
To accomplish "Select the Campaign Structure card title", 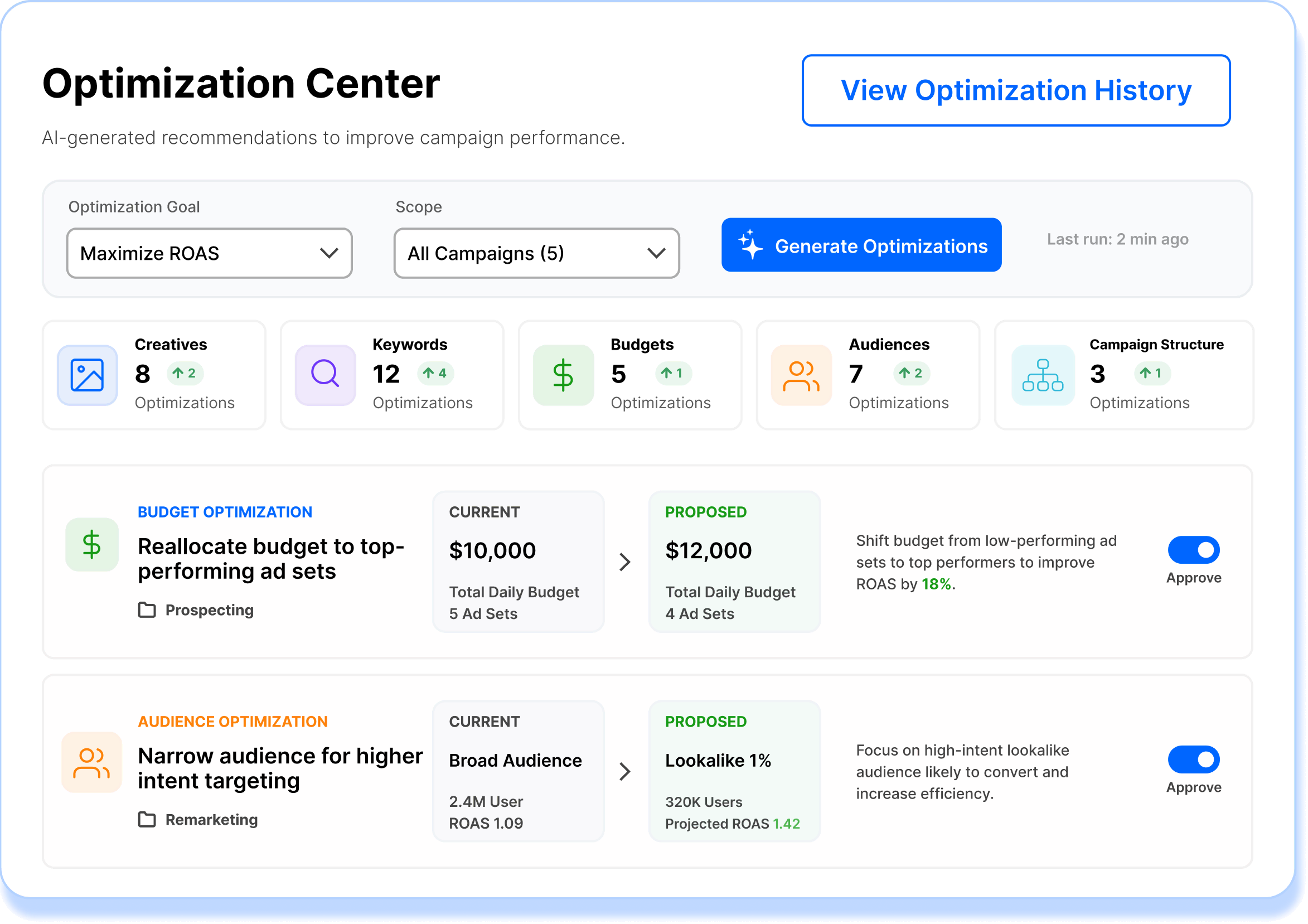I will pyautogui.click(x=1156, y=345).
